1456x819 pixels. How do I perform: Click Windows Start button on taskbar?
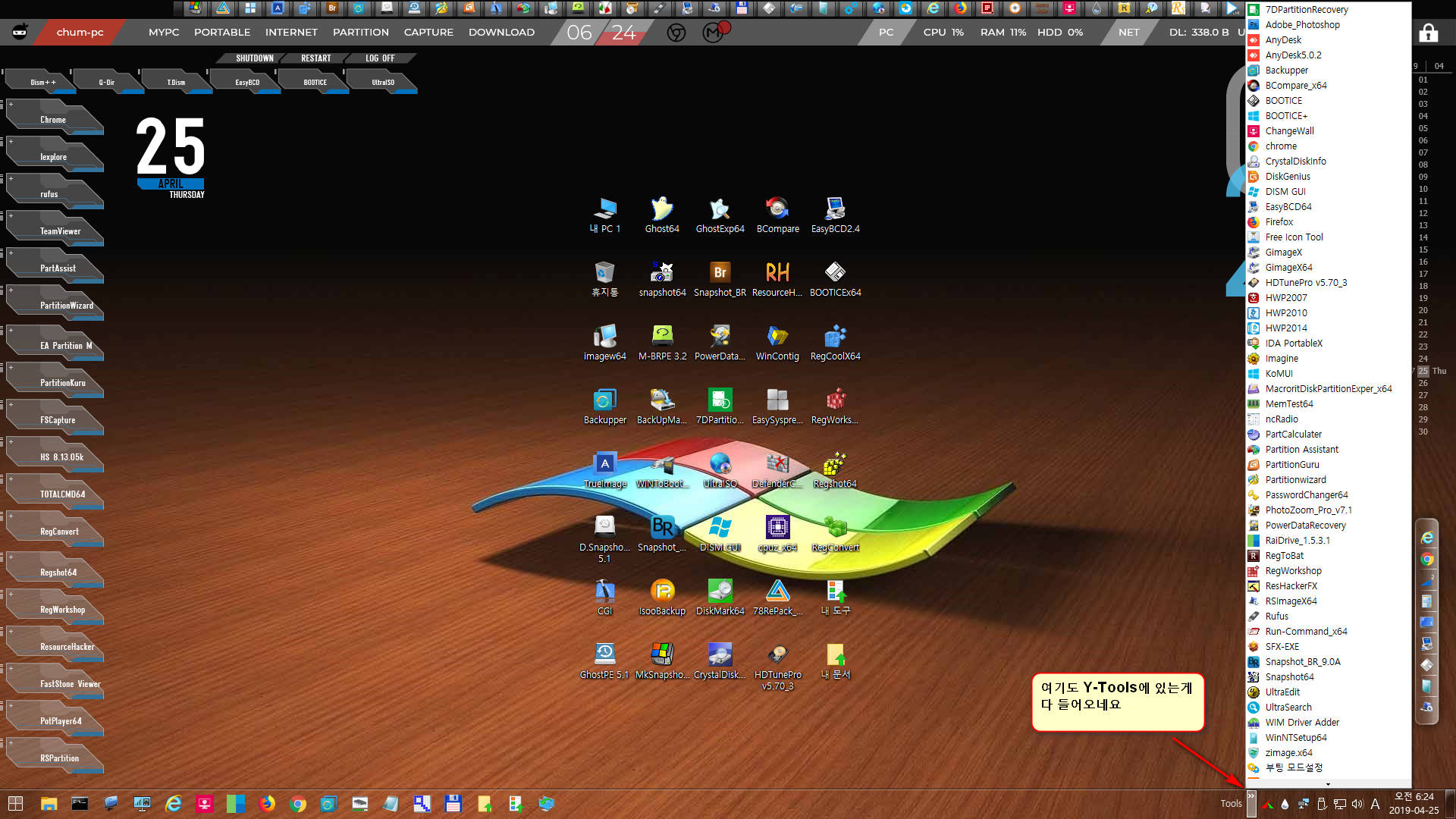coord(15,804)
